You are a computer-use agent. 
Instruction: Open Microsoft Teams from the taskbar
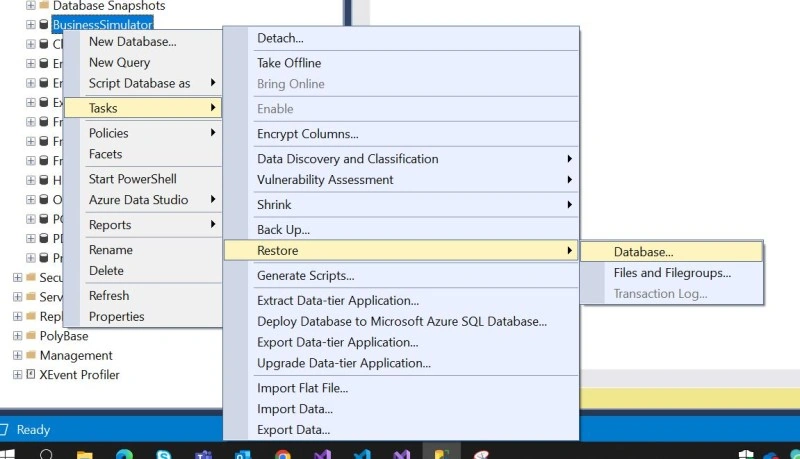[x=204, y=454]
